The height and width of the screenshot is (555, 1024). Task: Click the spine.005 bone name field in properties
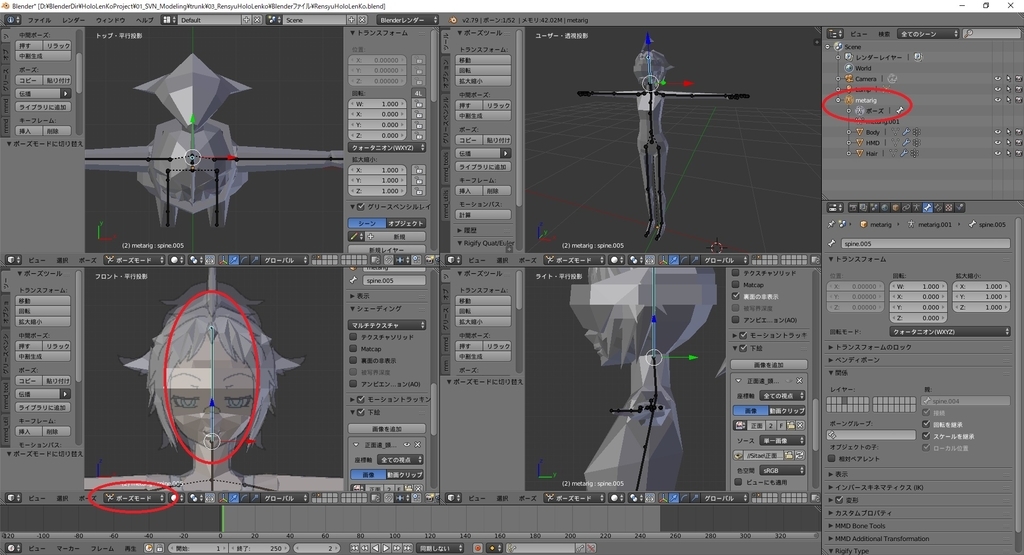925,243
